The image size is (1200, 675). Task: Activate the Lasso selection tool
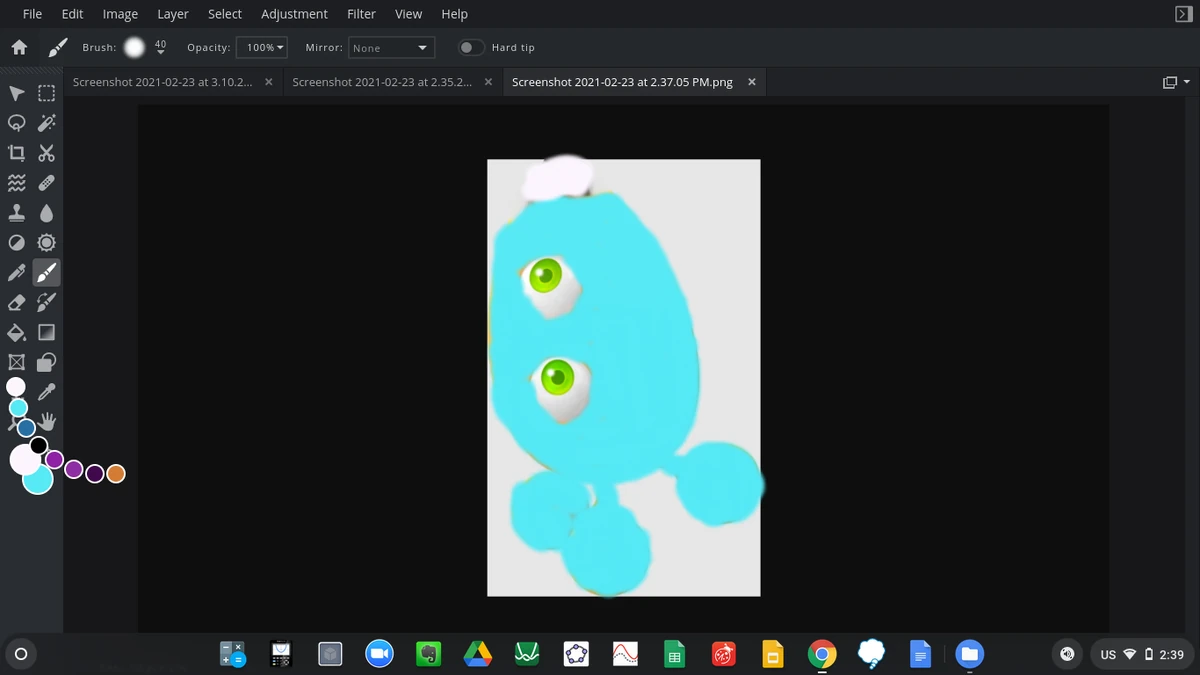point(16,123)
